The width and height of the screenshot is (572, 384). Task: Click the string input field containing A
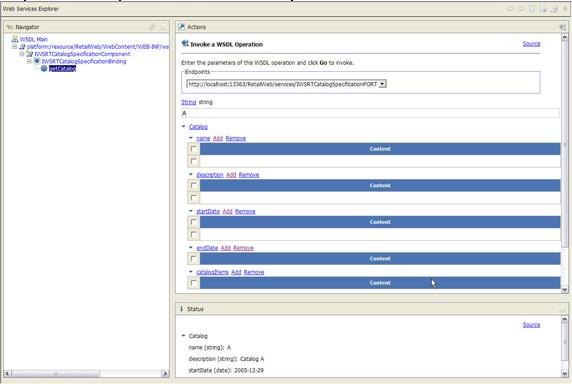pyautogui.click(x=370, y=113)
